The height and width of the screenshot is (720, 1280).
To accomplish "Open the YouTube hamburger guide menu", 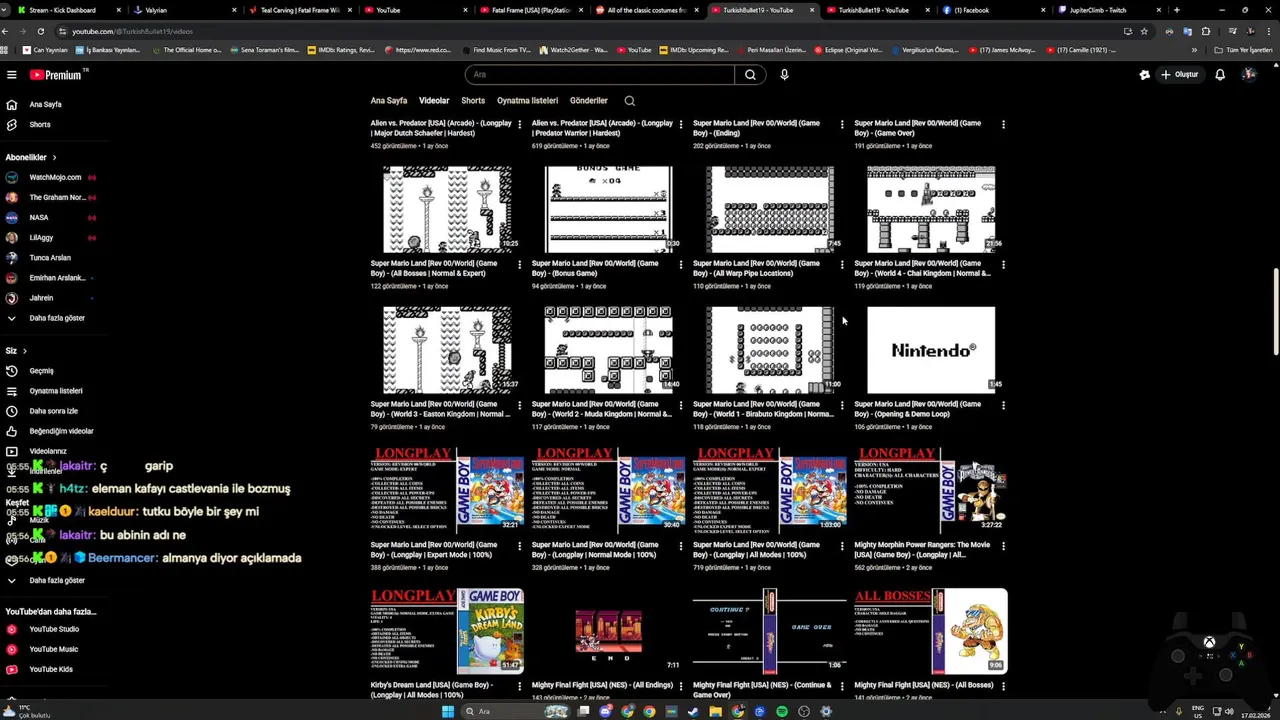I will [11, 75].
